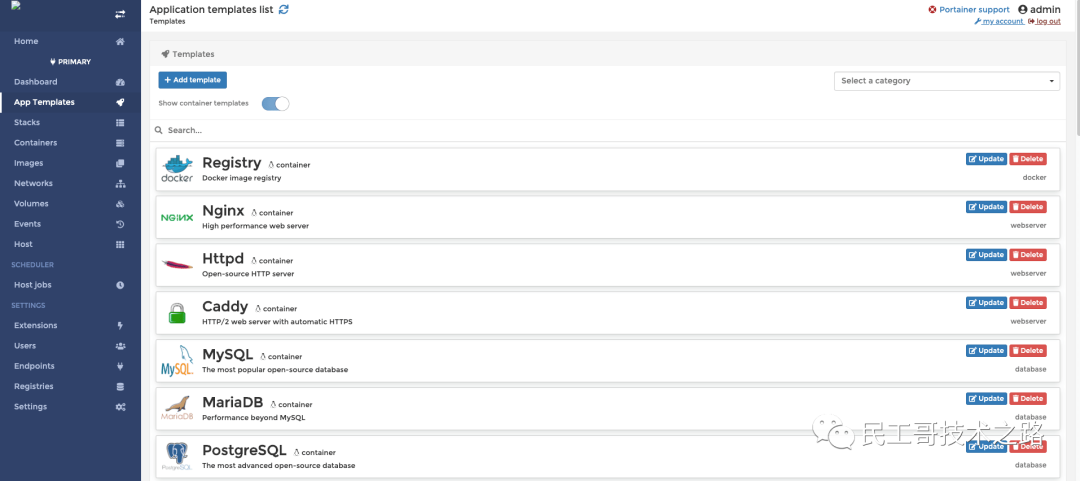Click the Add template button
Image resolution: width=1080 pixels, height=481 pixels.
[192, 80]
